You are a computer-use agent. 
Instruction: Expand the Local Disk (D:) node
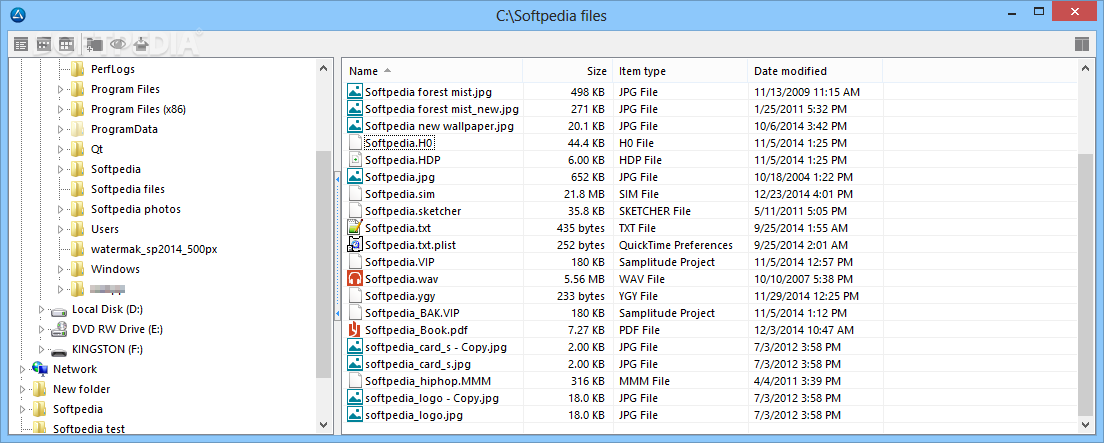41,309
